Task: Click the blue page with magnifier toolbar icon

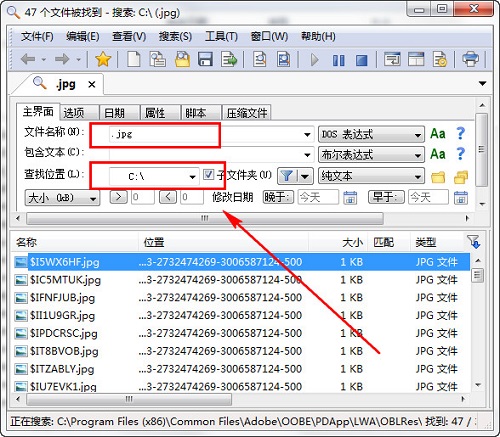Action: coord(284,60)
